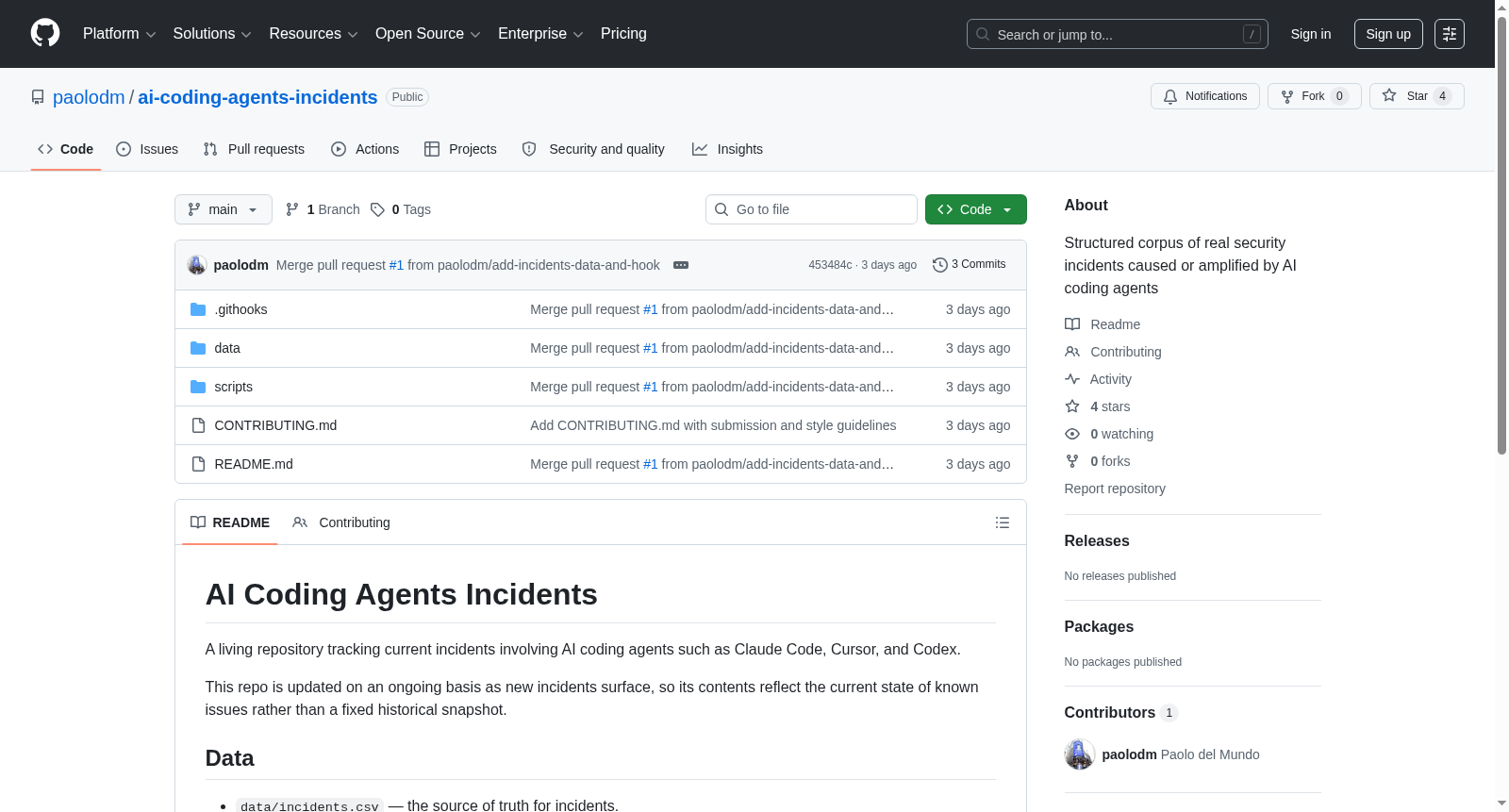
Task: Click the Packages heading link
Action: [x=1099, y=626]
